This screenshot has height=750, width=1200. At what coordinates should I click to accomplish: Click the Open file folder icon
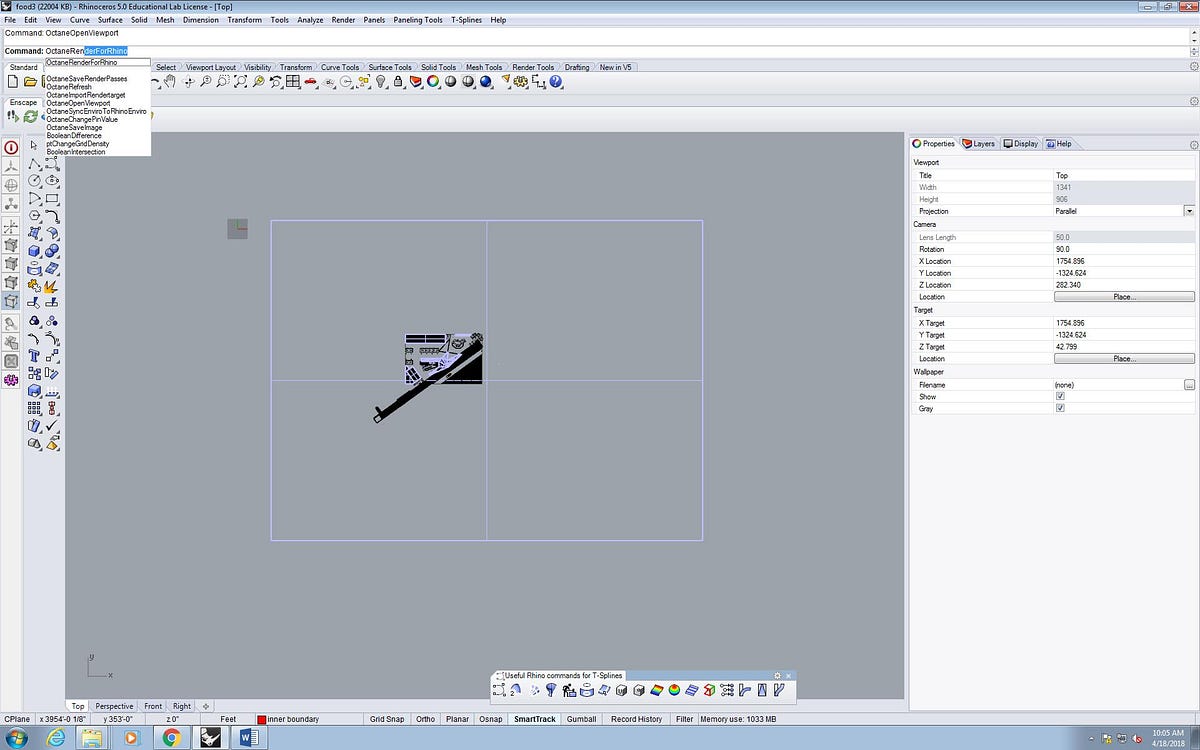30,82
